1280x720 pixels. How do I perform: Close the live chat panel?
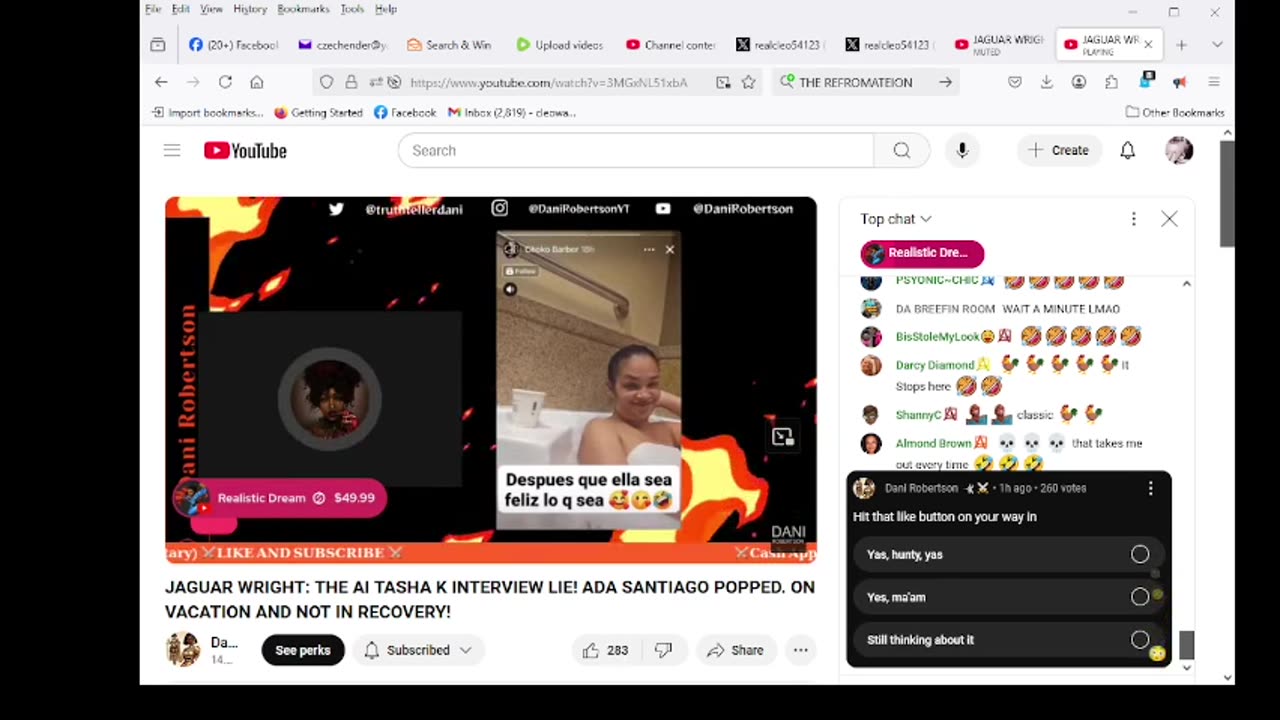tap(1169, 219)
